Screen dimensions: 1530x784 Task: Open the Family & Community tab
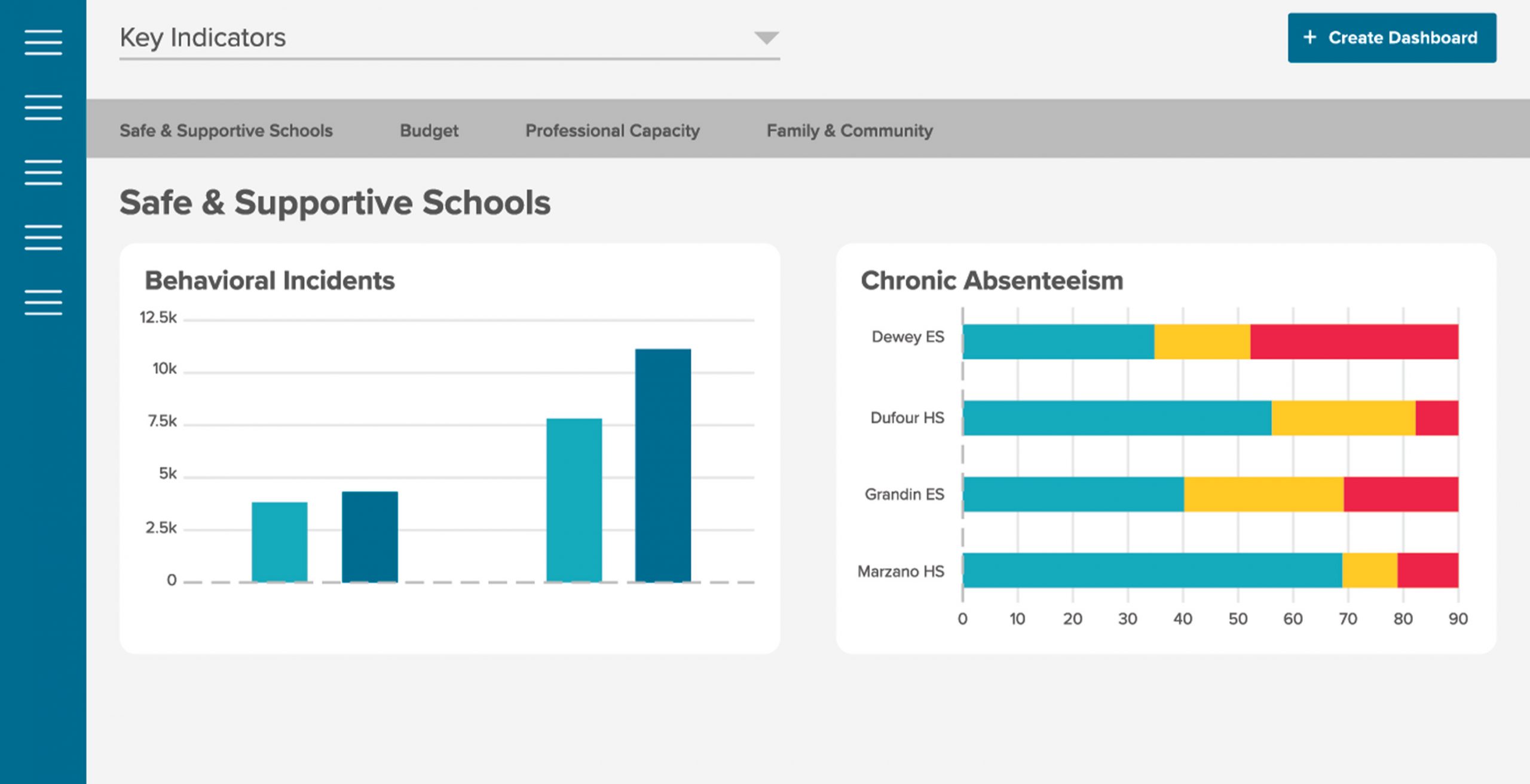pos(849,130)
